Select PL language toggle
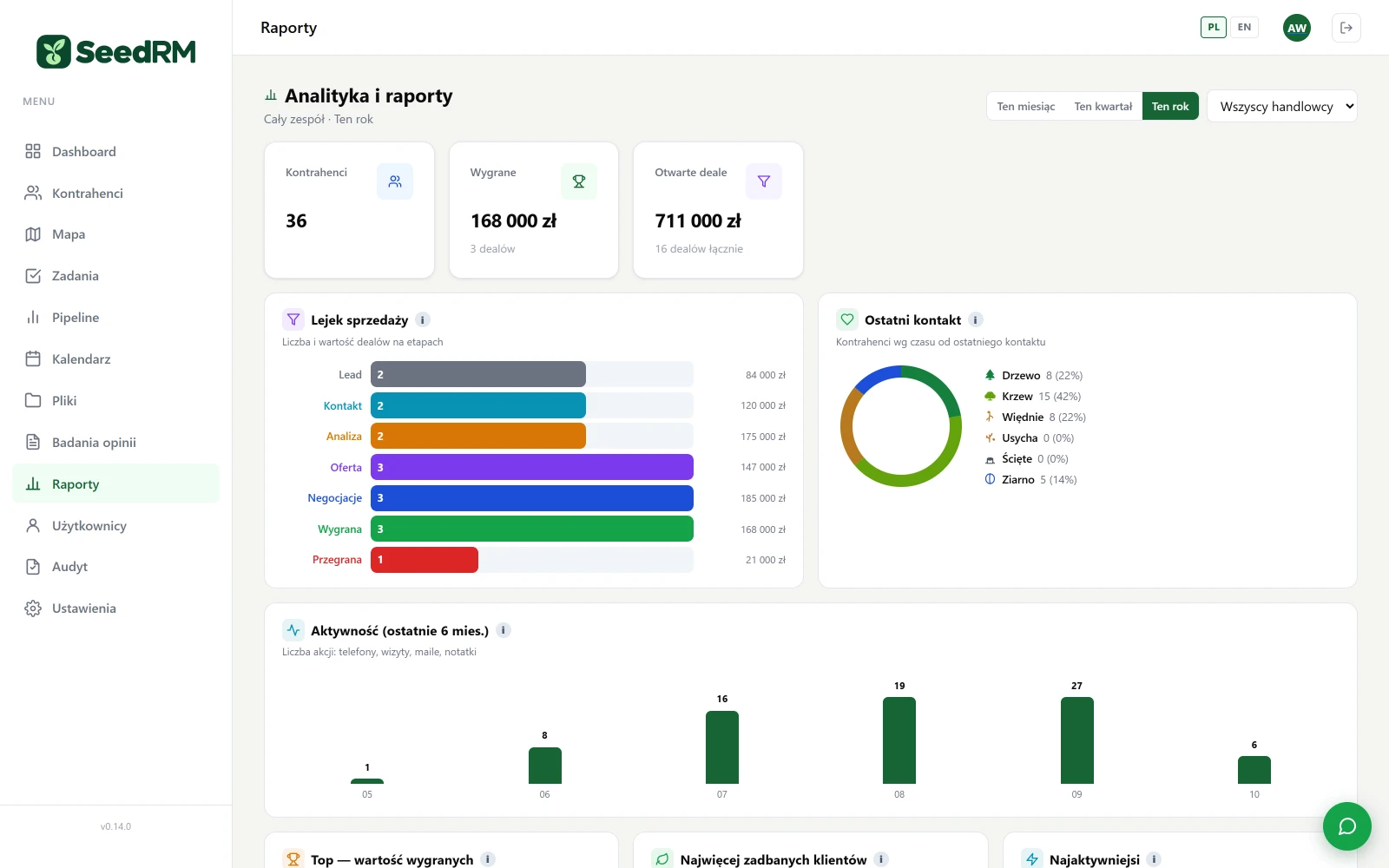Viewport: 1389px width, 868px height. click(x=1214, y=27)
